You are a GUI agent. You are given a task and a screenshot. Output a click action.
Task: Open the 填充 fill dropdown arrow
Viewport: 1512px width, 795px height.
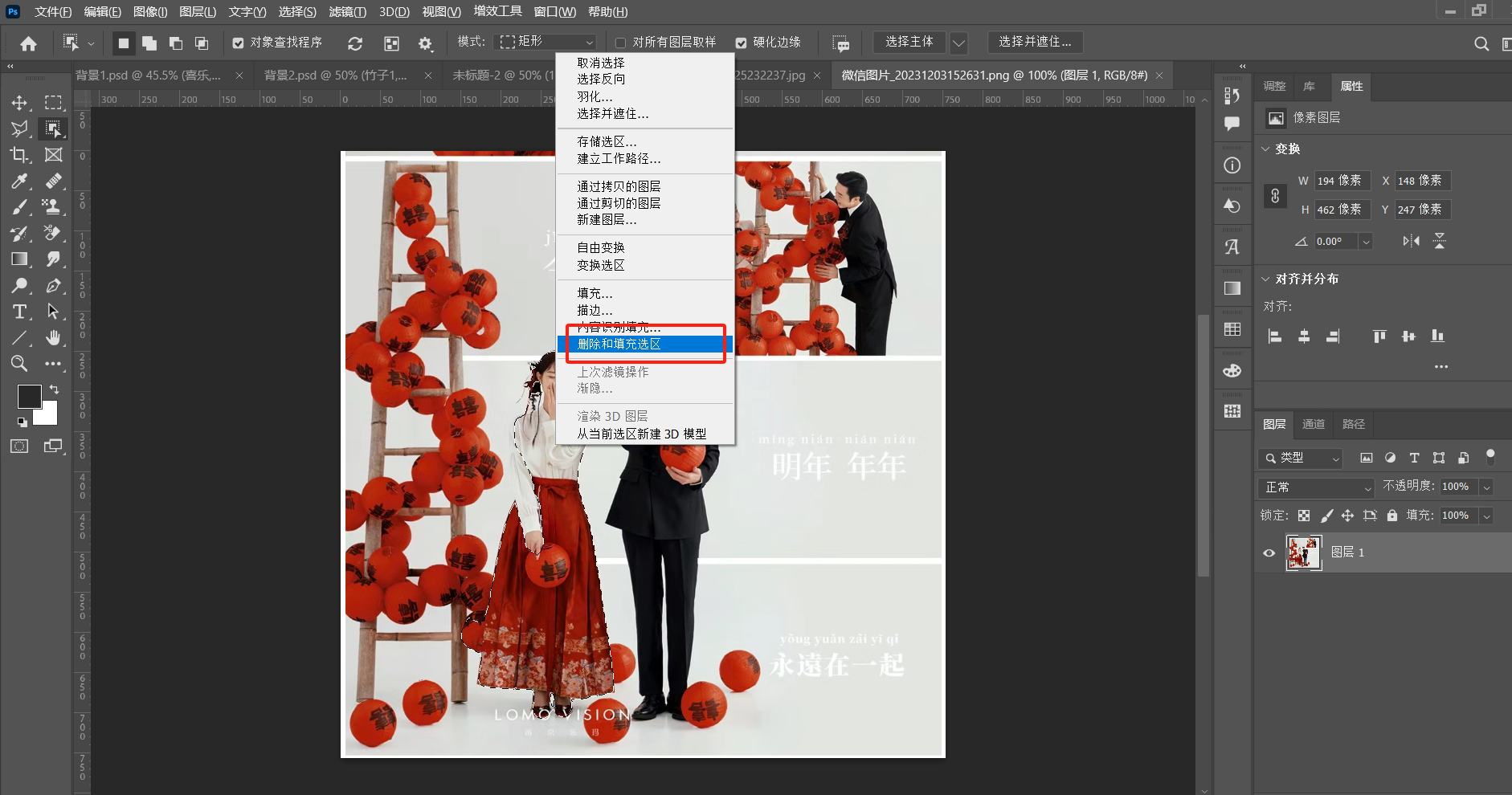click(x=1486, y=516)
